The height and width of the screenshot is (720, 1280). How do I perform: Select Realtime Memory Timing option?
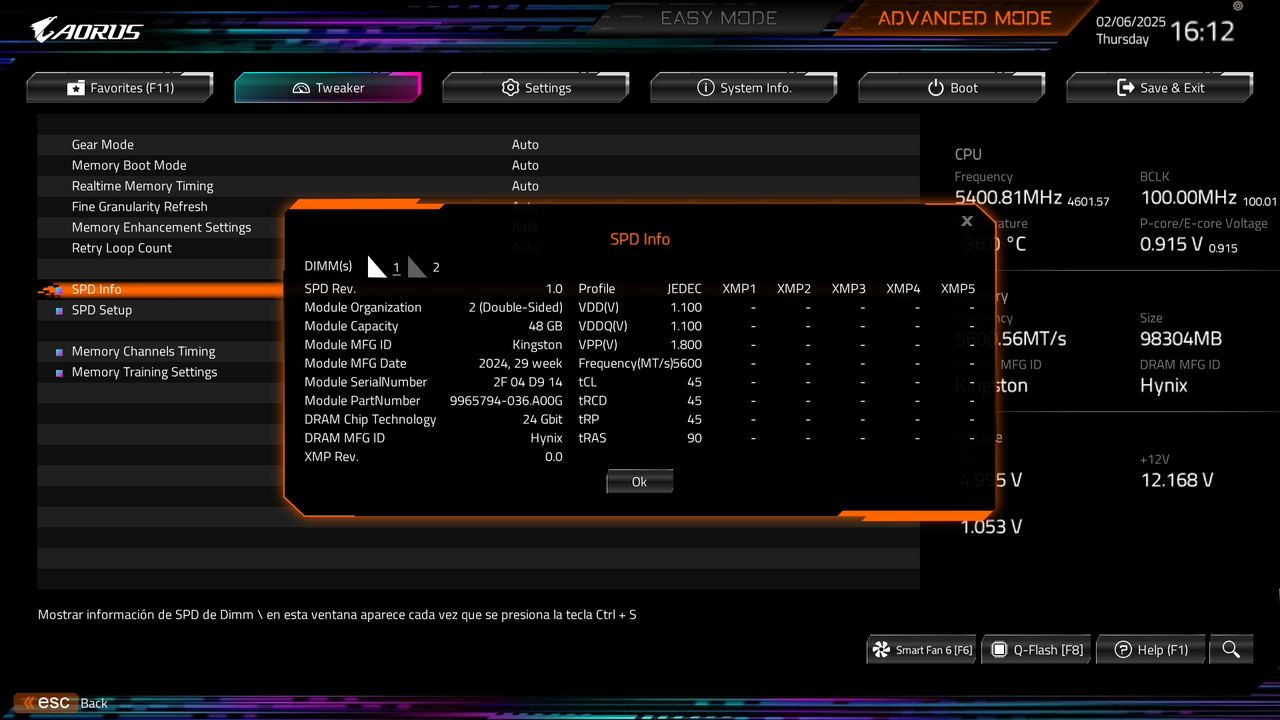pos(142,186)
